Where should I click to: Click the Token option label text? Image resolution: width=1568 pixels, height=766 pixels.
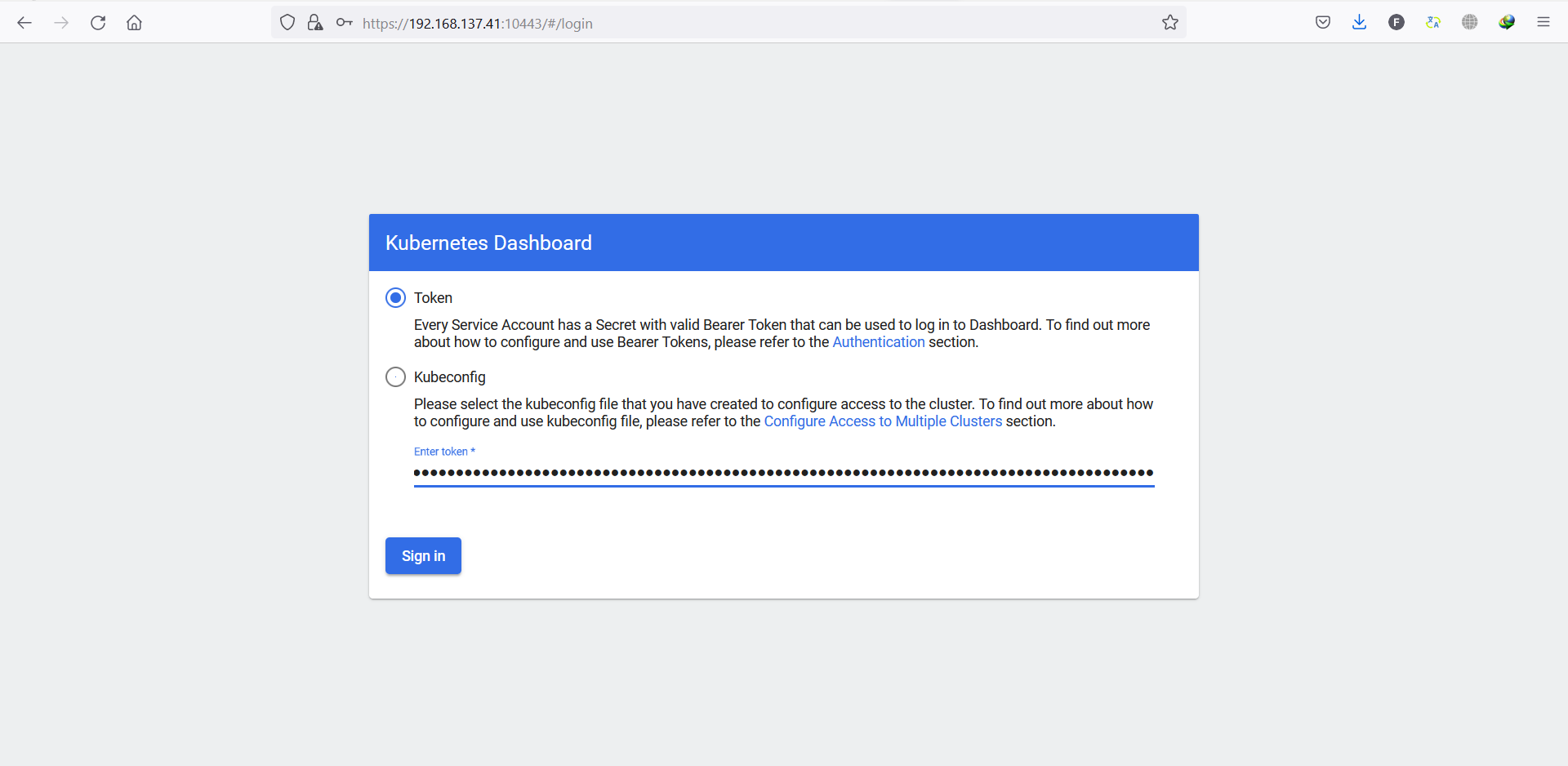point(433,298)
